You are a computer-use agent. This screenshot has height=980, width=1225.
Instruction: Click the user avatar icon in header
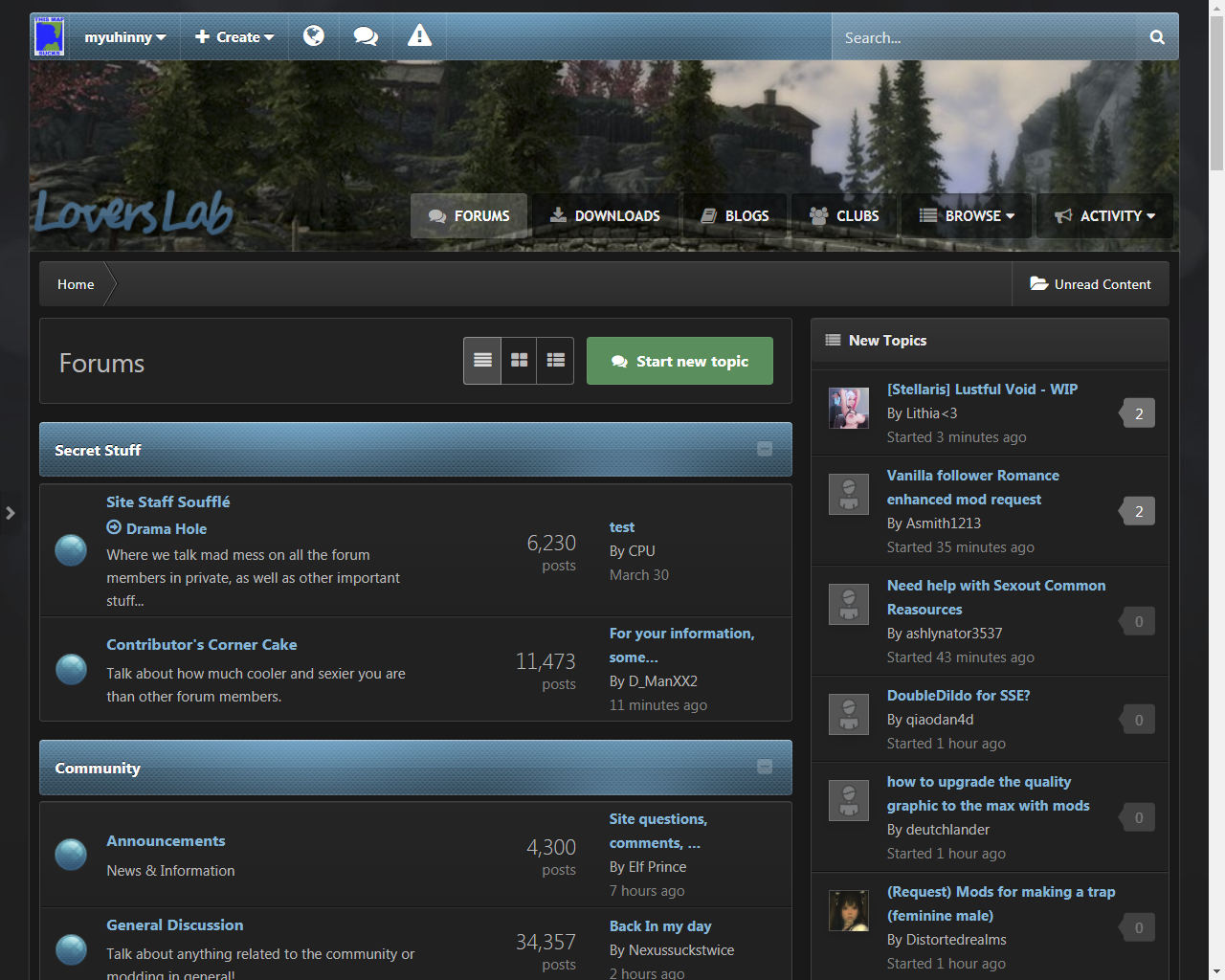coord(49,36)
